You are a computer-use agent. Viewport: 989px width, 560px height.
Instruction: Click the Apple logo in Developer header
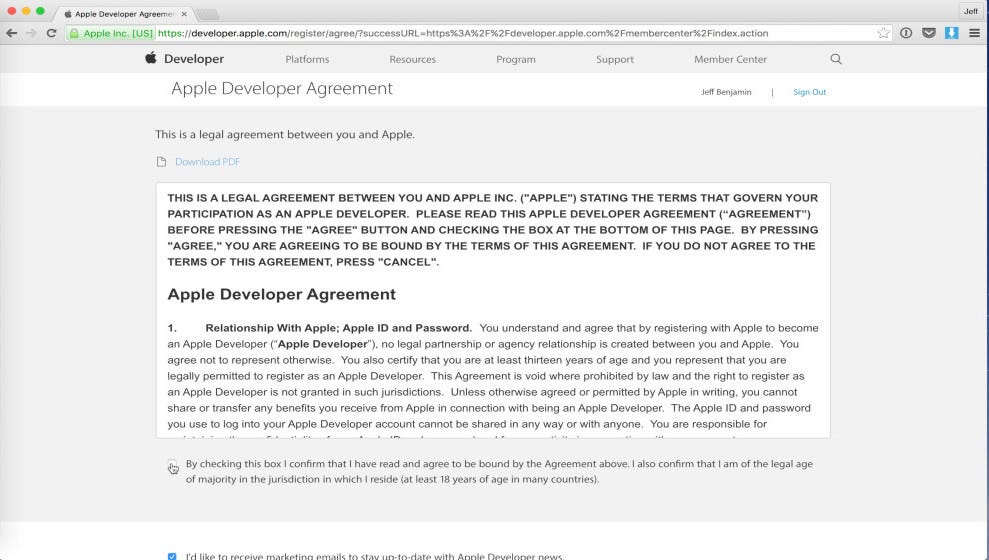151,58
